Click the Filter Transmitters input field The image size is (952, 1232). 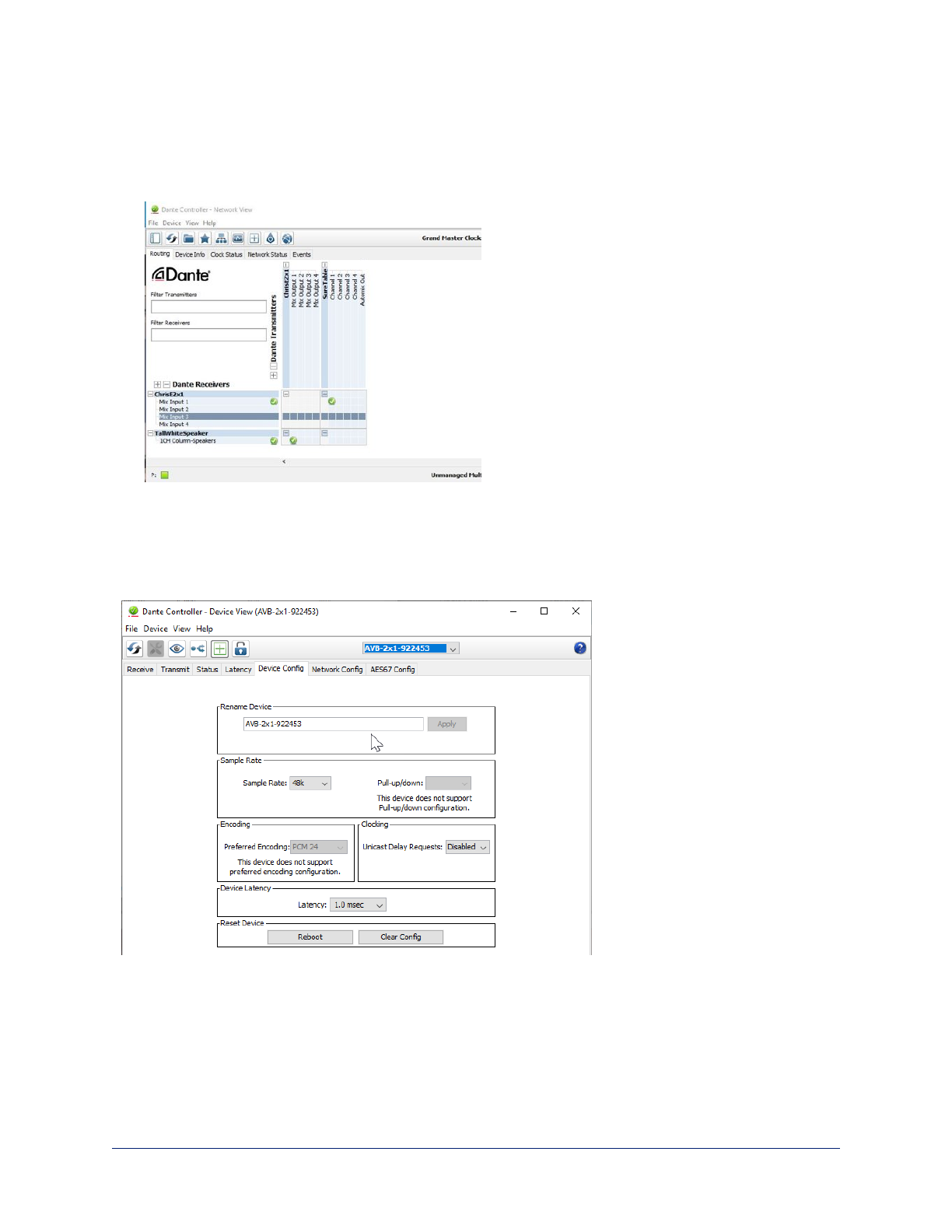pos(208,306)
